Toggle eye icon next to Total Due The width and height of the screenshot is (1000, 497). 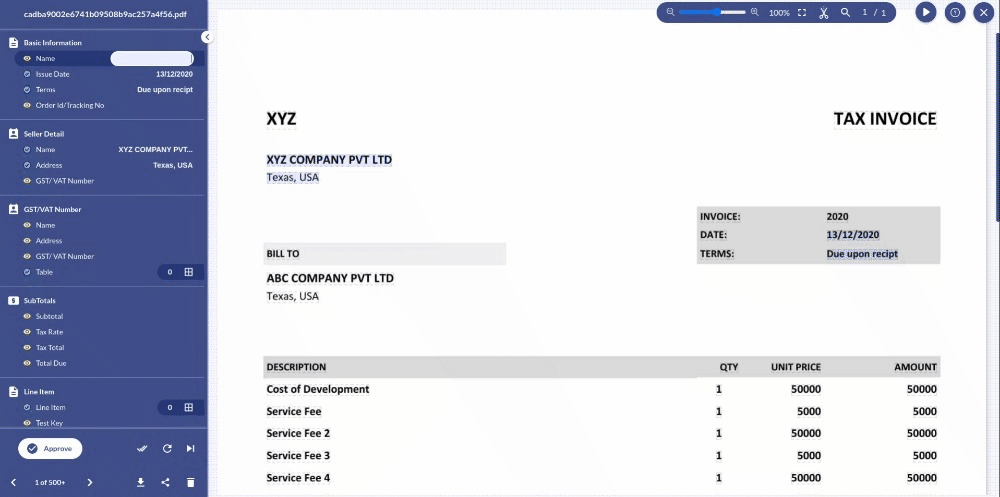pos(27,363)
